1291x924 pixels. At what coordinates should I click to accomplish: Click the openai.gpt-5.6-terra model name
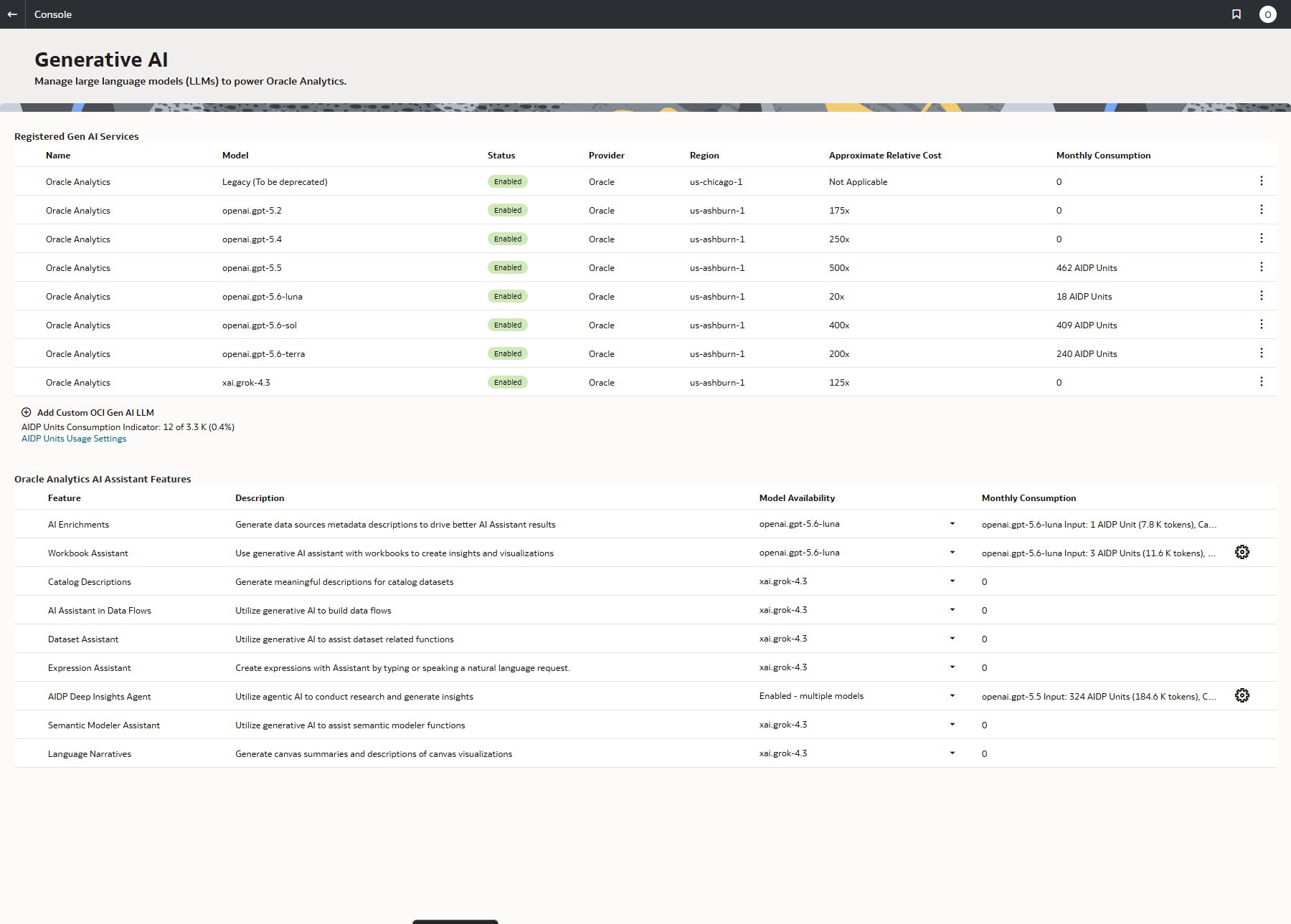pos(263,354)
